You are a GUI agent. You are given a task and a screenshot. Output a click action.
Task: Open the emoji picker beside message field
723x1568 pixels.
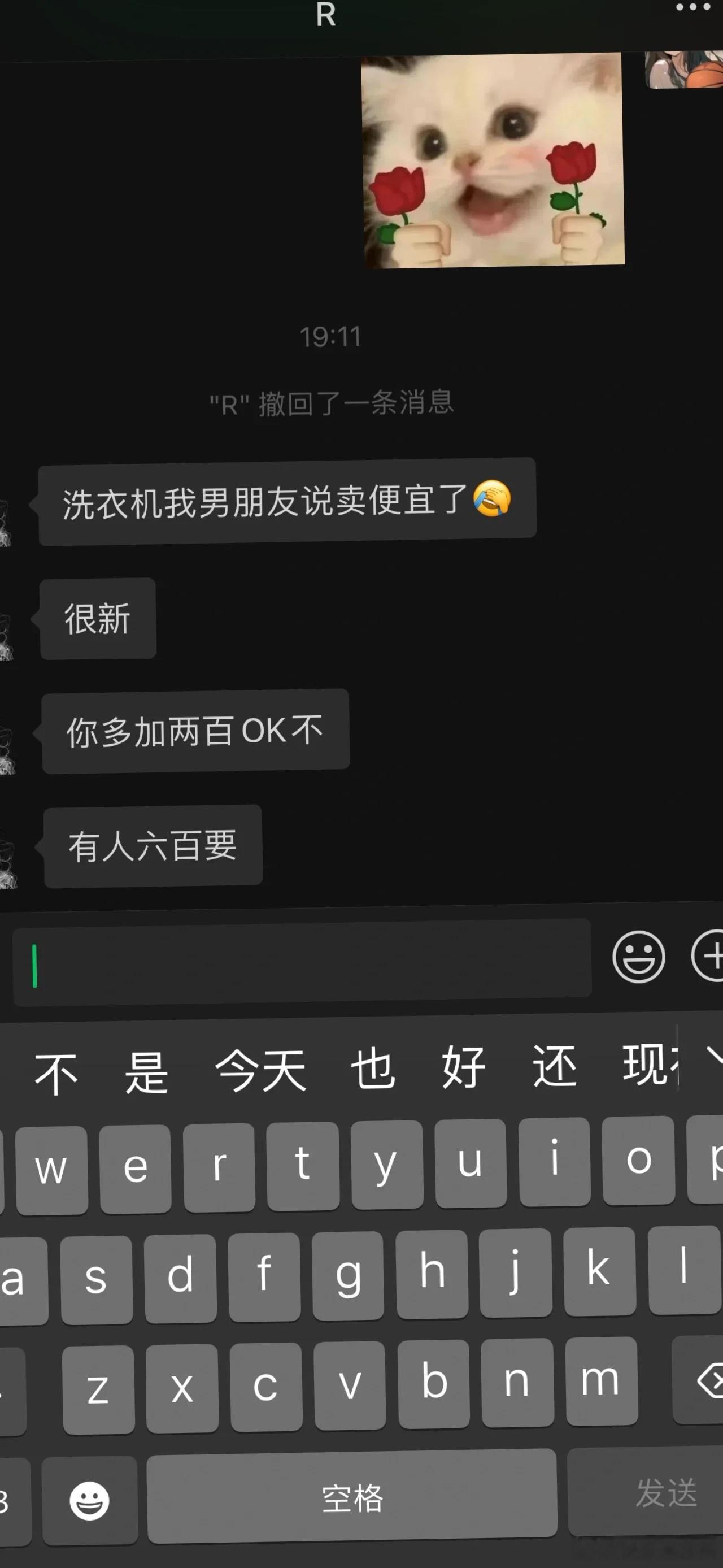click(x=638, y=956)
